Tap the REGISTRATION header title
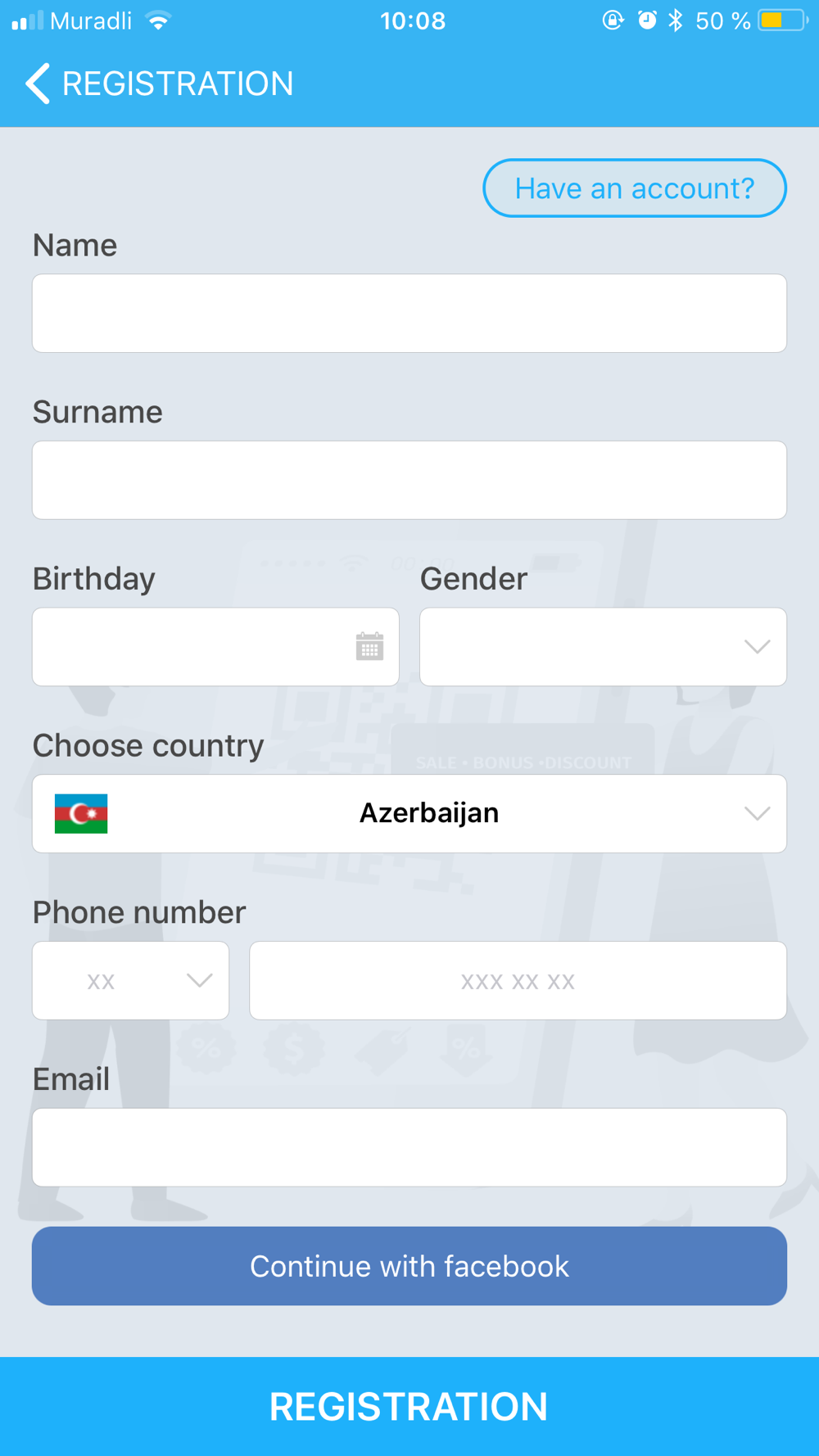 click(x=178, y=84)
